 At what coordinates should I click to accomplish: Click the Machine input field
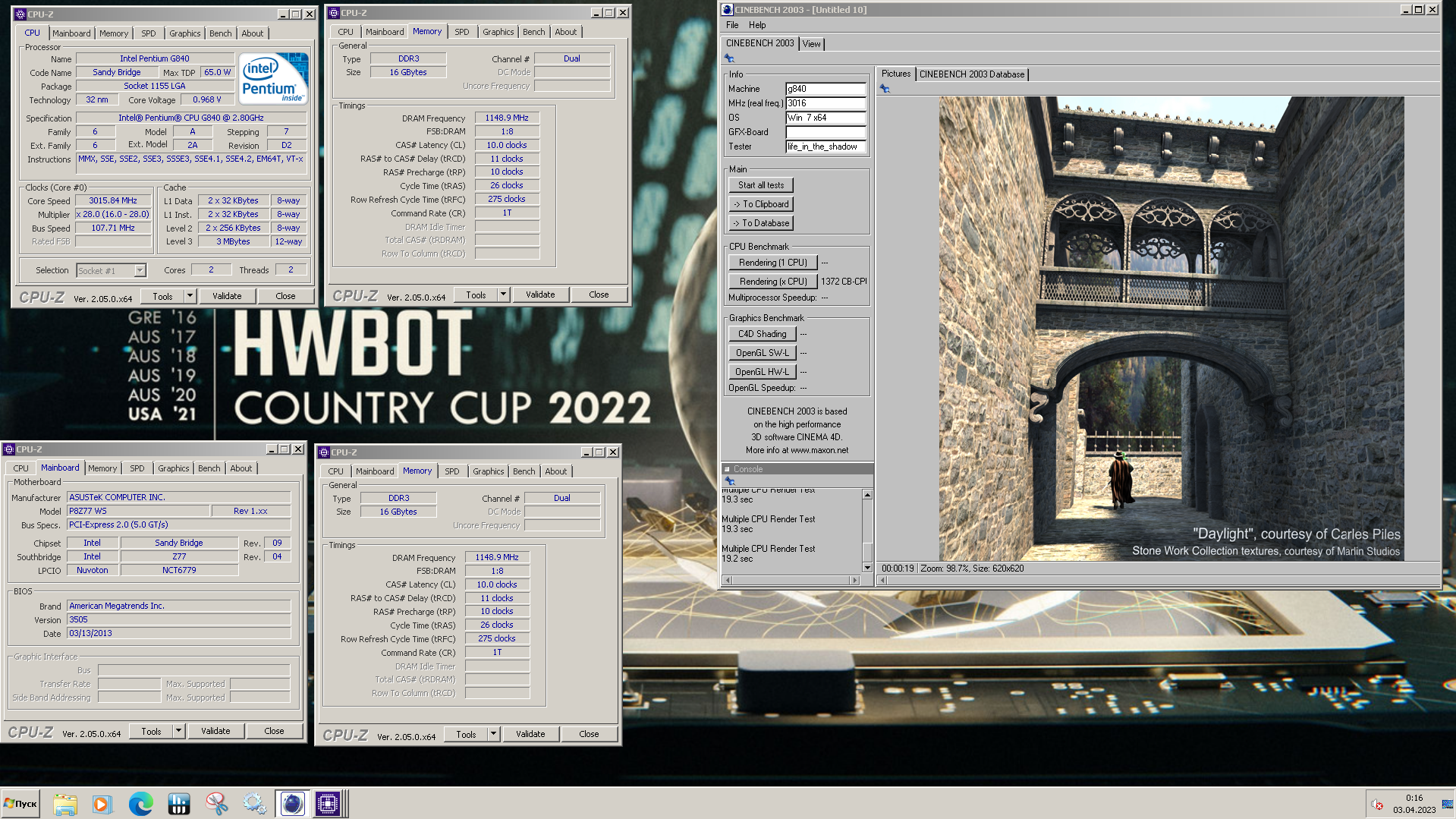(825, 89)
